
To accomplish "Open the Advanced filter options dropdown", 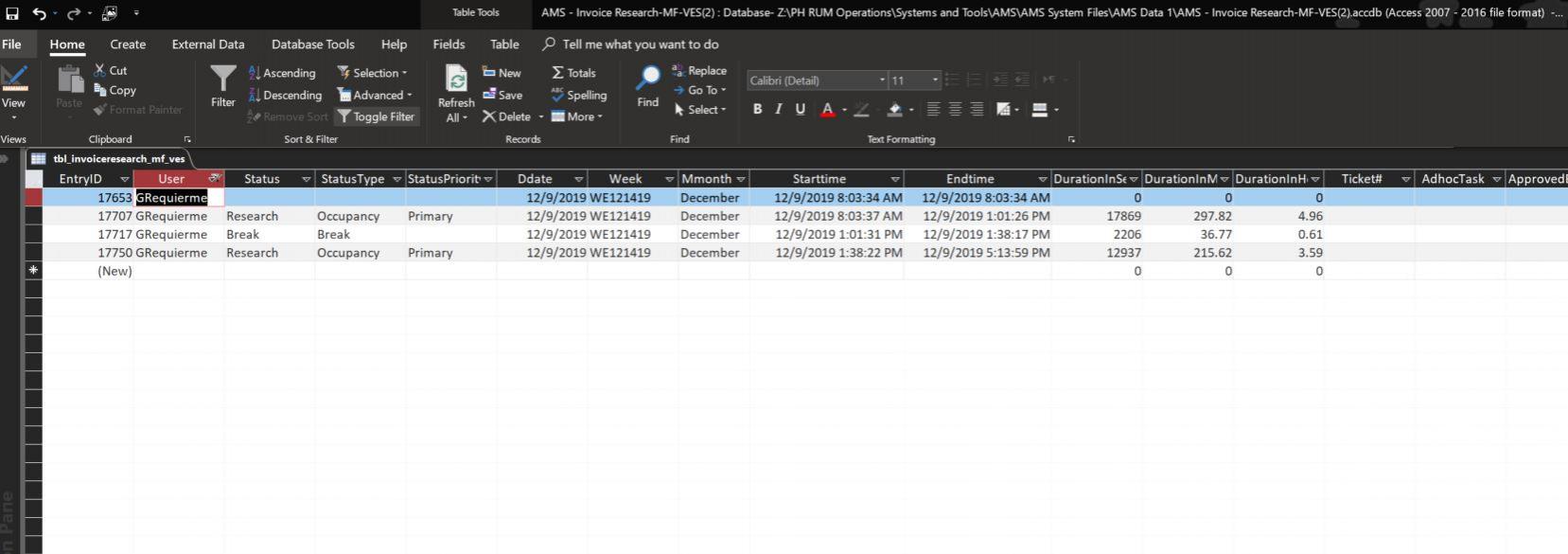I will 375,95.
